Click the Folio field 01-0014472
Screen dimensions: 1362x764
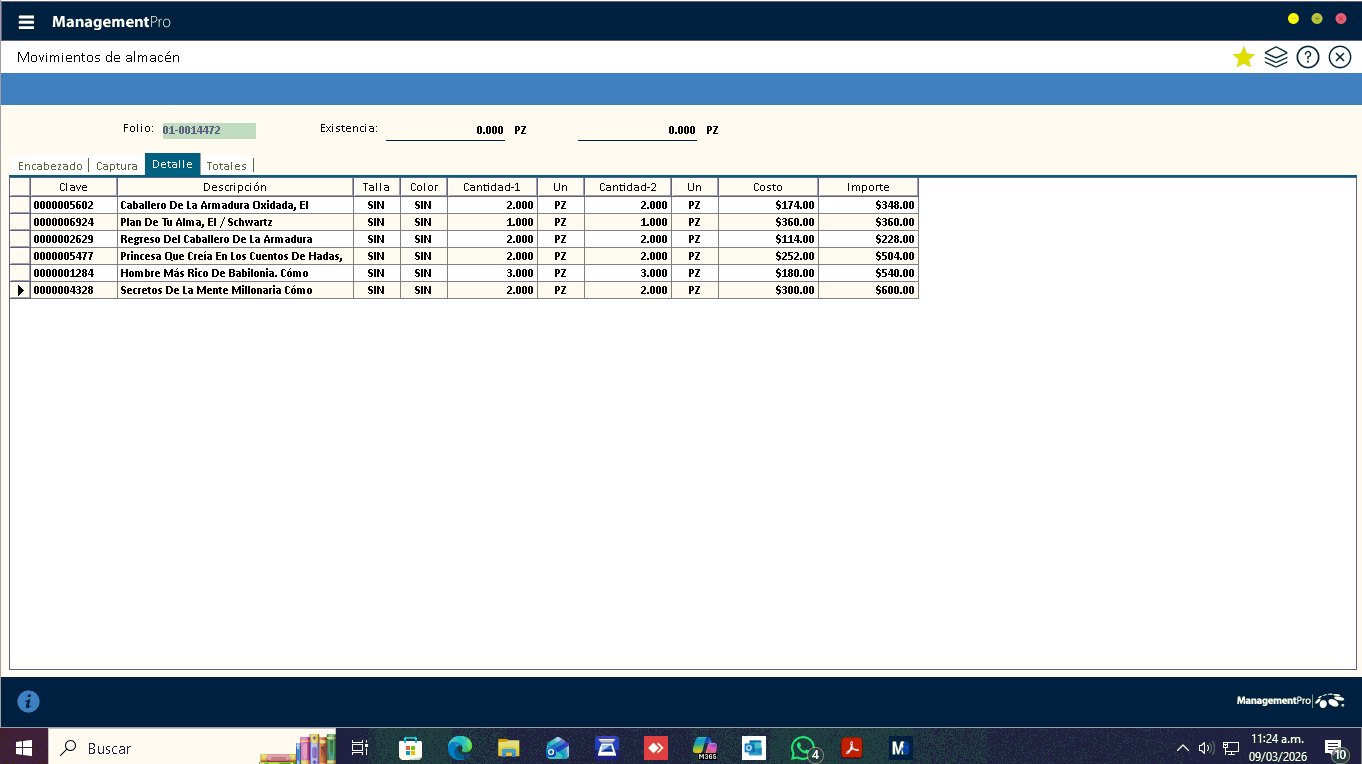click(x=208, y=130)
